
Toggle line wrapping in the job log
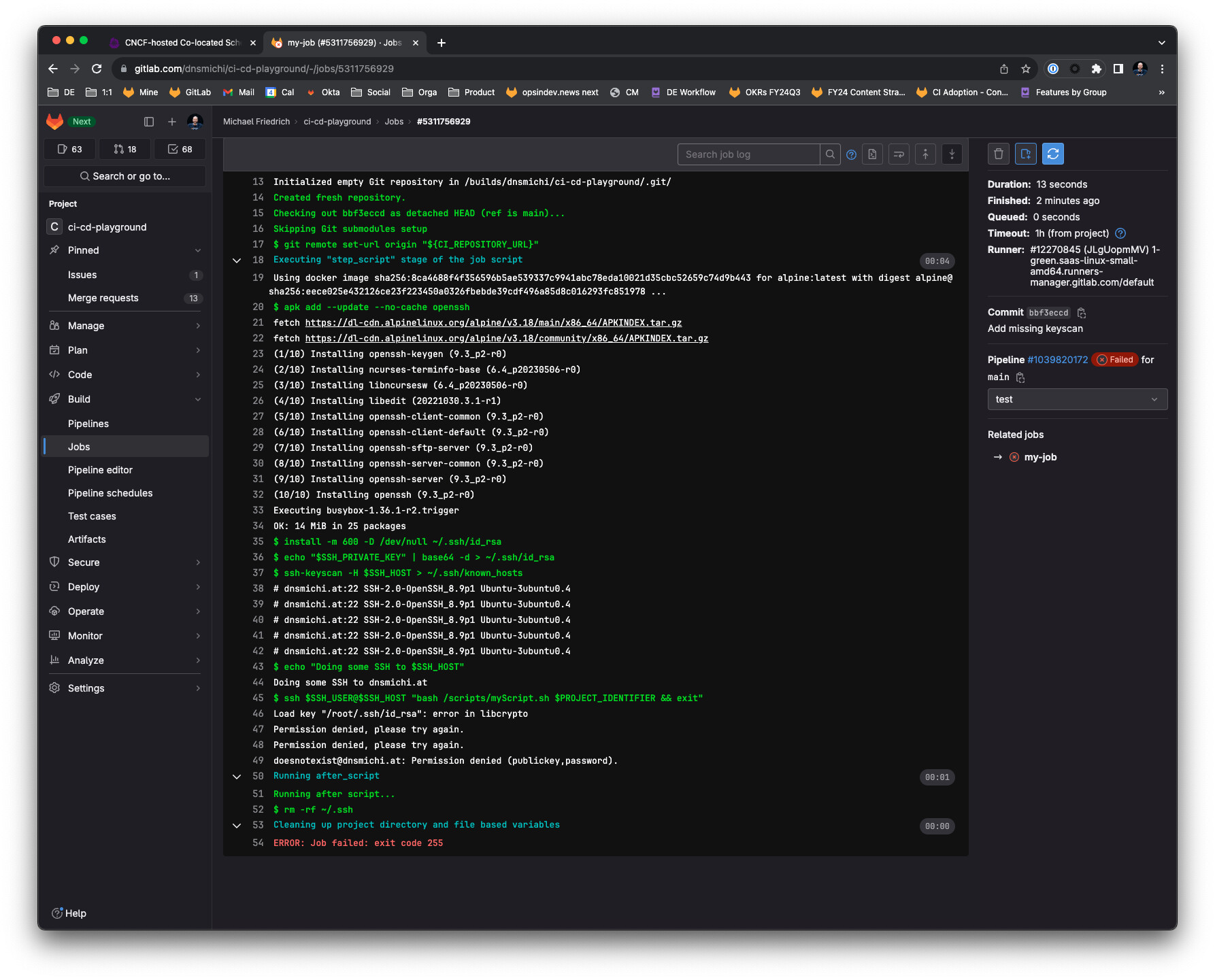tap(899, 154)
